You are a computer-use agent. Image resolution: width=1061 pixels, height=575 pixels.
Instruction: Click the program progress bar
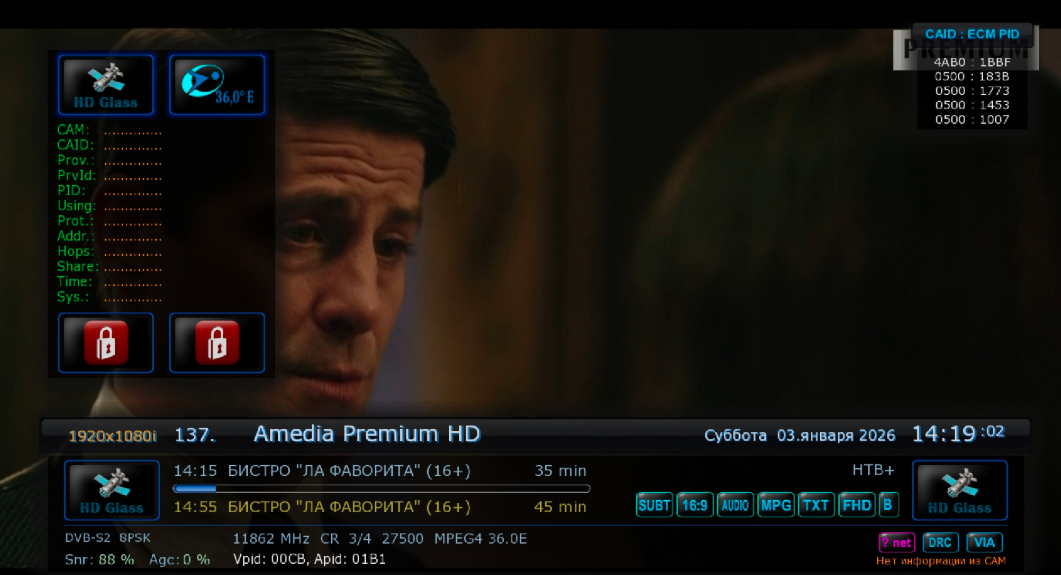pyautogui.click(x=382, y=488)
